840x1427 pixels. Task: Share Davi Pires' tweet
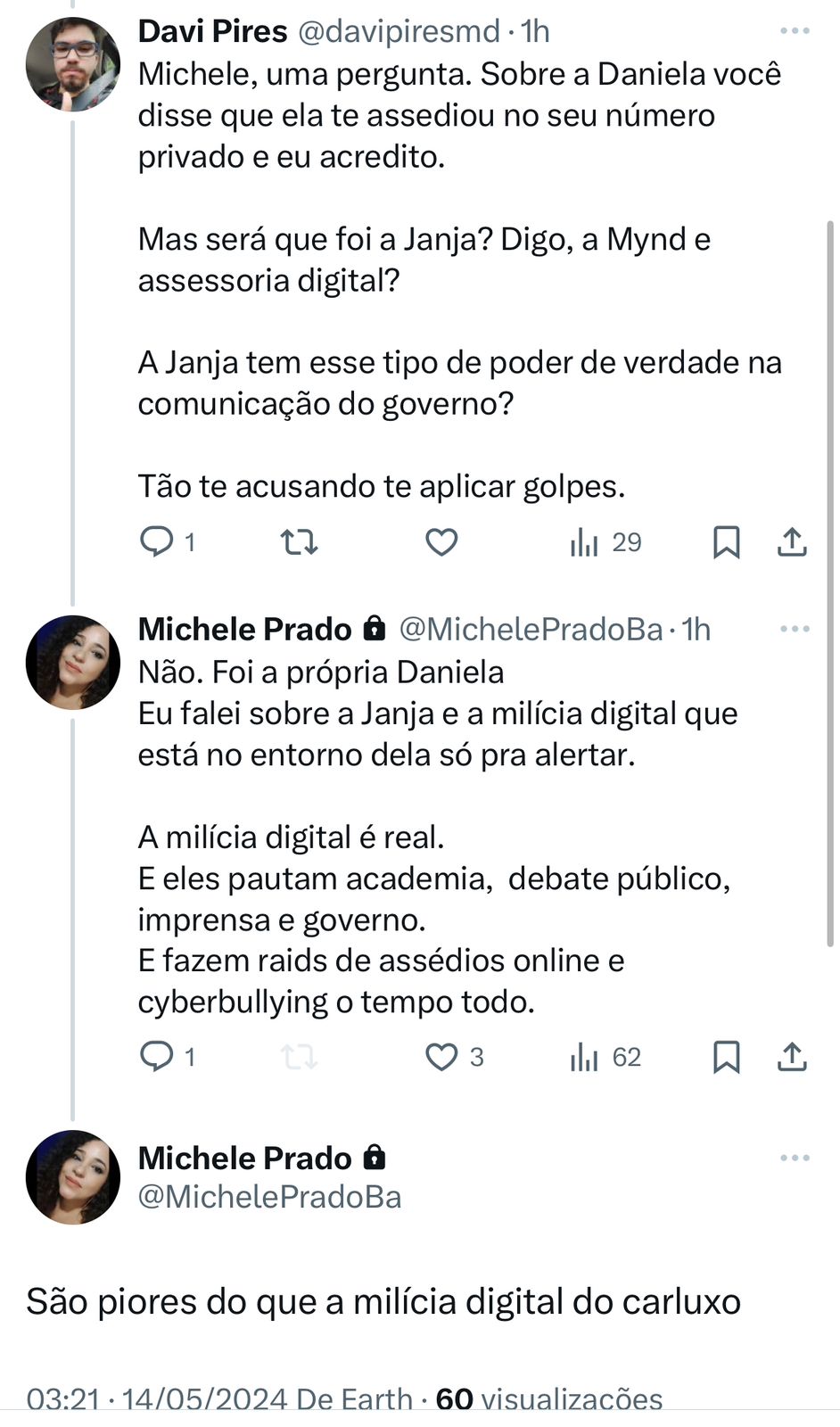[792, 541]
